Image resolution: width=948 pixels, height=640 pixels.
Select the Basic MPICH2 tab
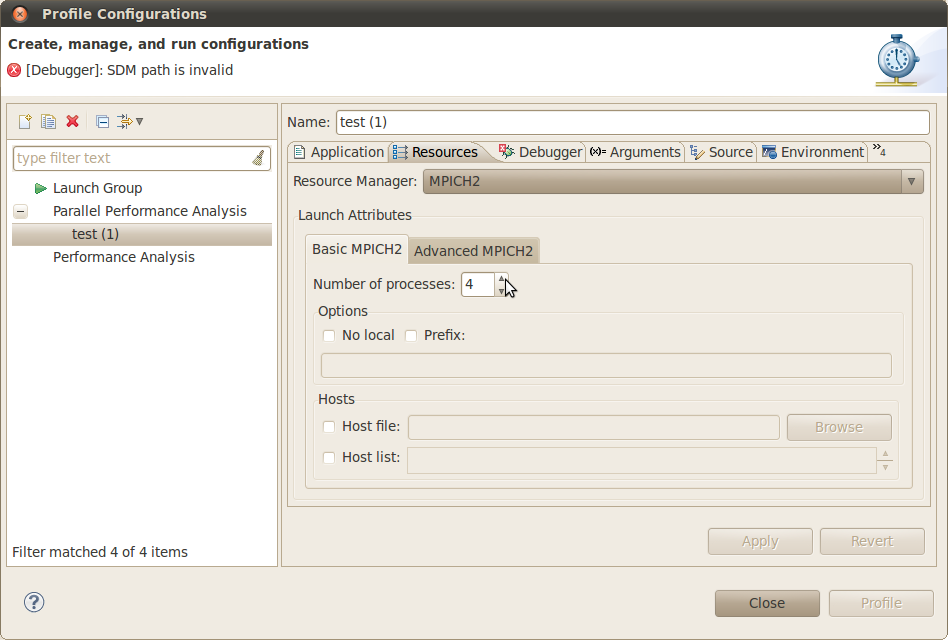pos(357,249)
